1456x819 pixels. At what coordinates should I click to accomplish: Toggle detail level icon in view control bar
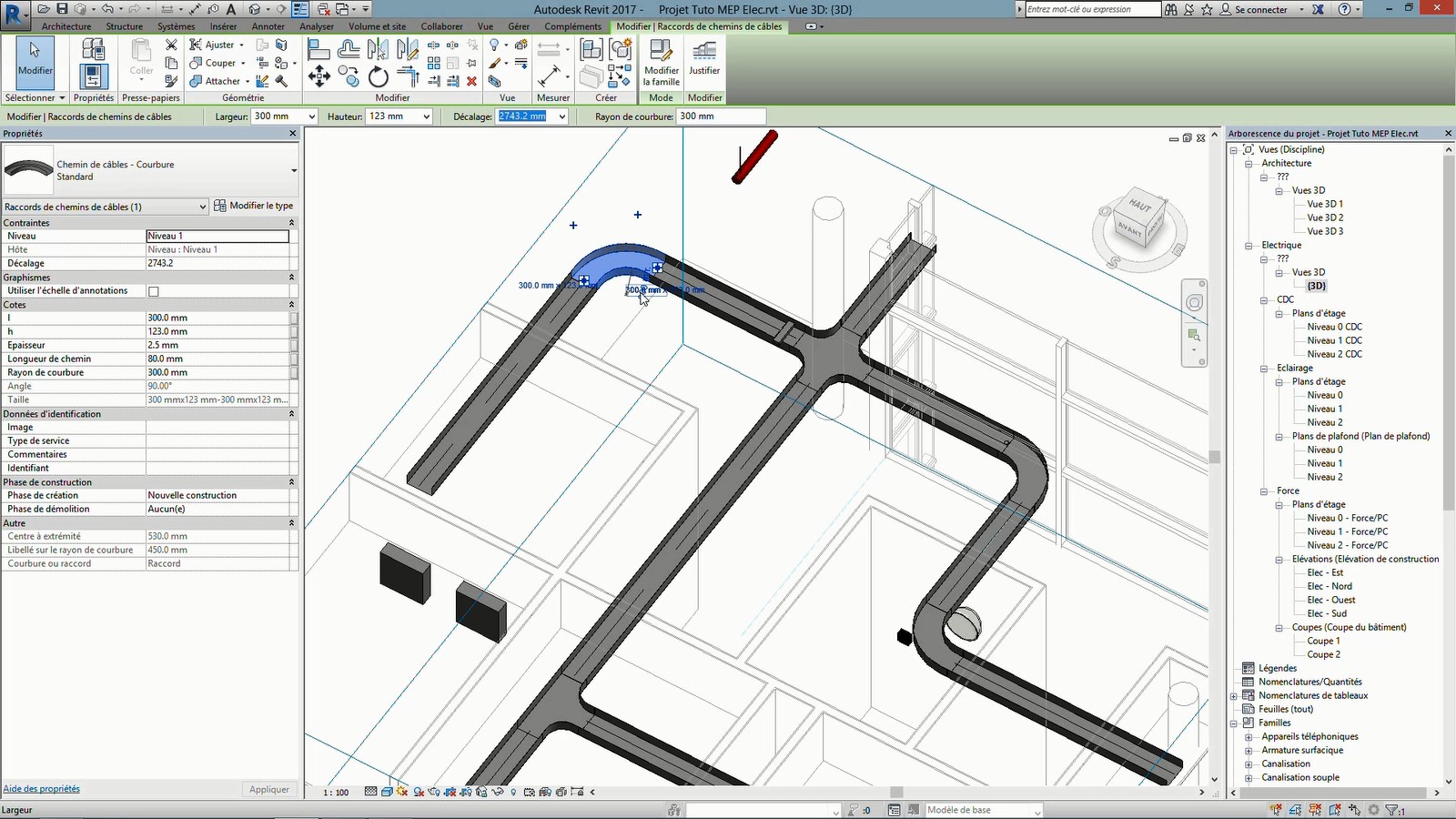(370, 792)
